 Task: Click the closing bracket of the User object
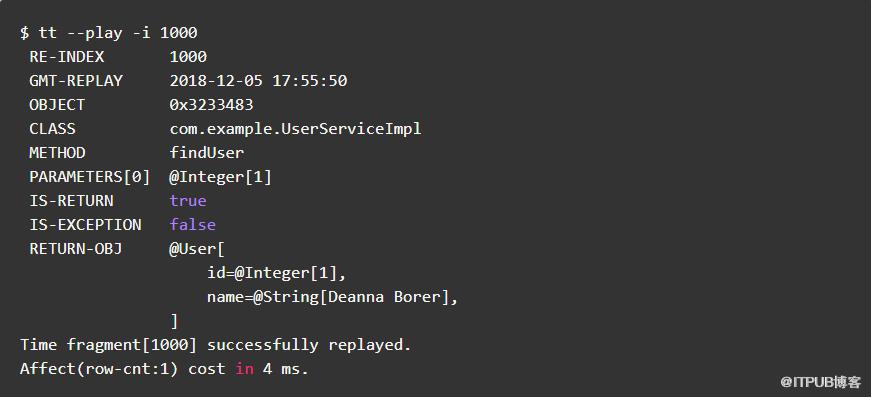point(174,321)
